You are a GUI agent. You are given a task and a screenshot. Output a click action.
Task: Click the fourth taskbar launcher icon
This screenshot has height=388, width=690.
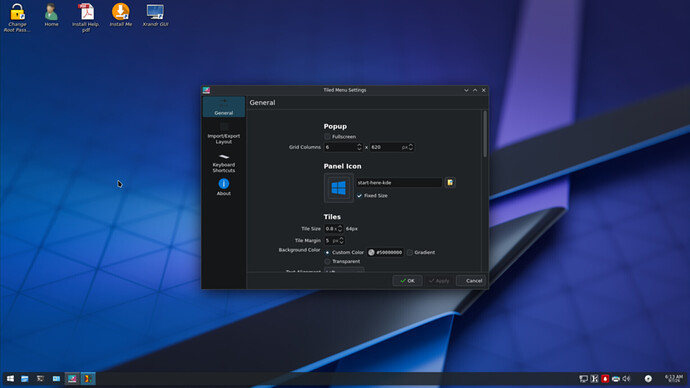56,379
